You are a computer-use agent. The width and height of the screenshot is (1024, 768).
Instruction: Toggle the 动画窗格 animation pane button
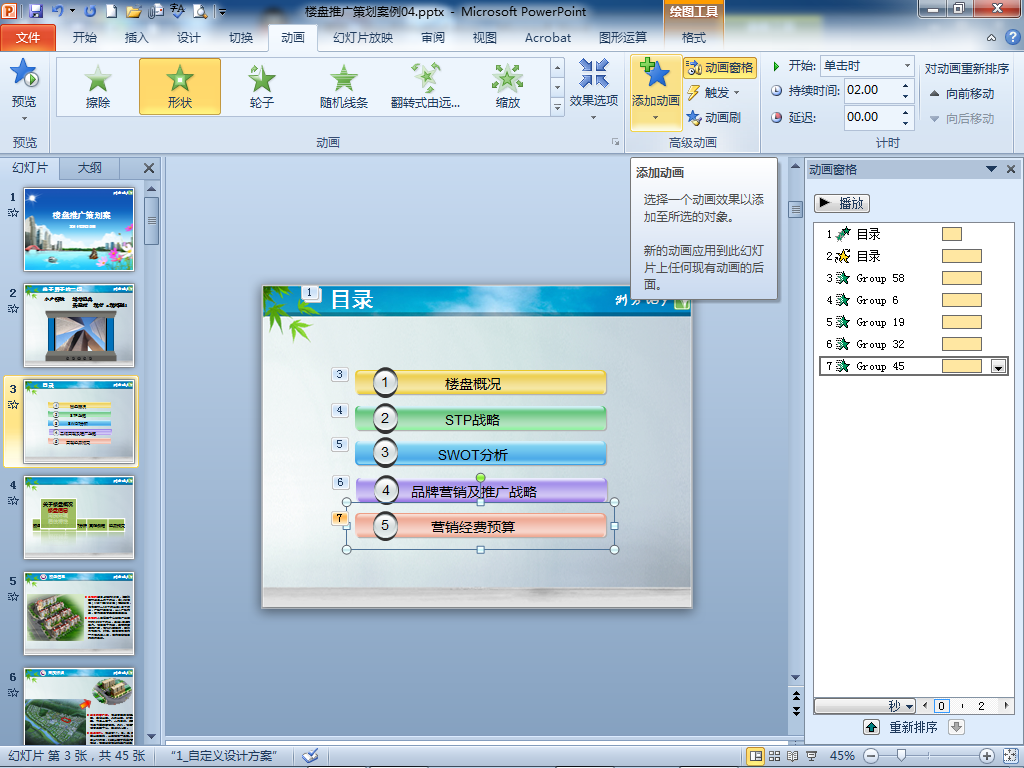pyautogui.click(x=720, y=68)
